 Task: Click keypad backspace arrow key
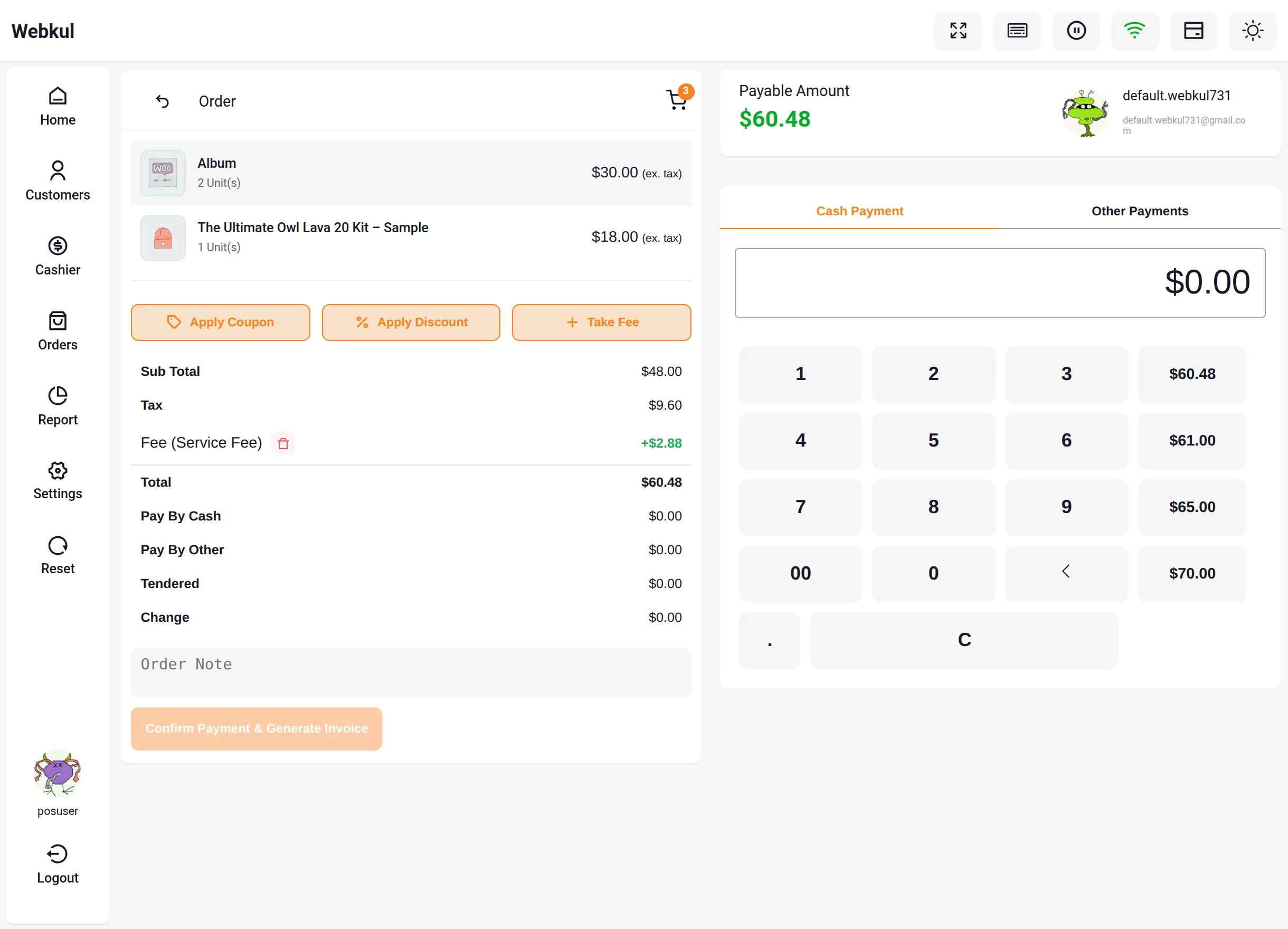coord(1066,574)
